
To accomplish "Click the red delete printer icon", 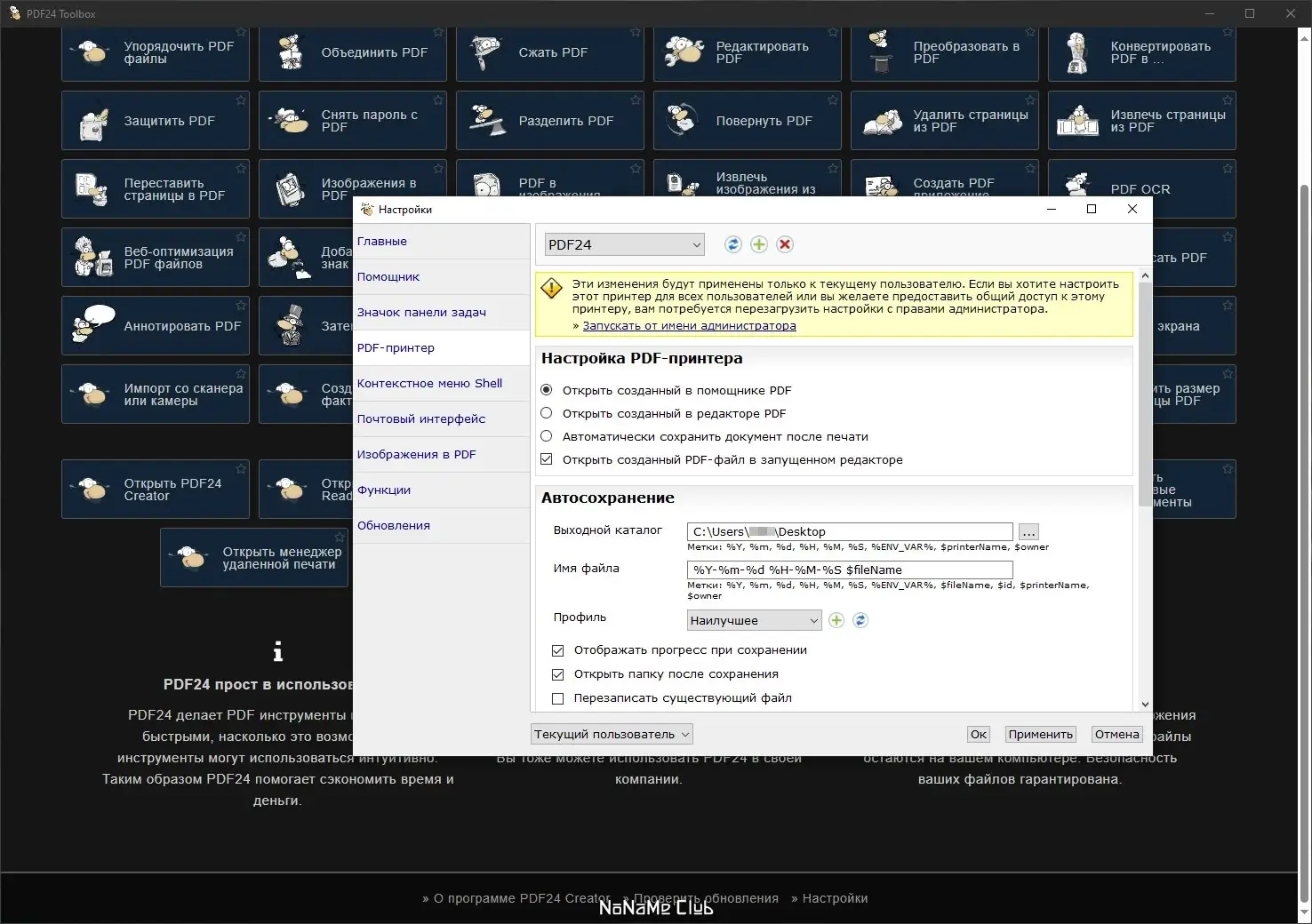I will click(x=785, y=244).
